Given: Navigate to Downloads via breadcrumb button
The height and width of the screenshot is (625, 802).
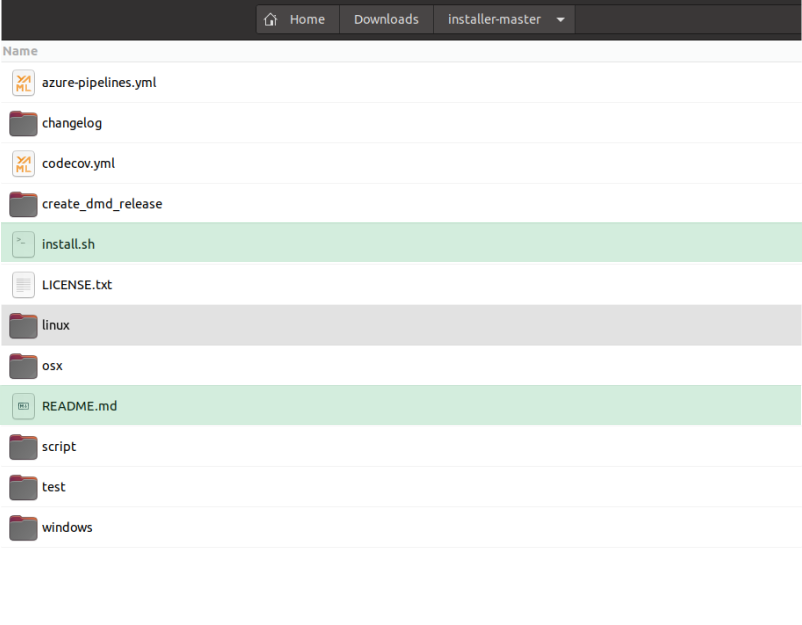Looking at the screenshot, I should (x=386, y=18).
